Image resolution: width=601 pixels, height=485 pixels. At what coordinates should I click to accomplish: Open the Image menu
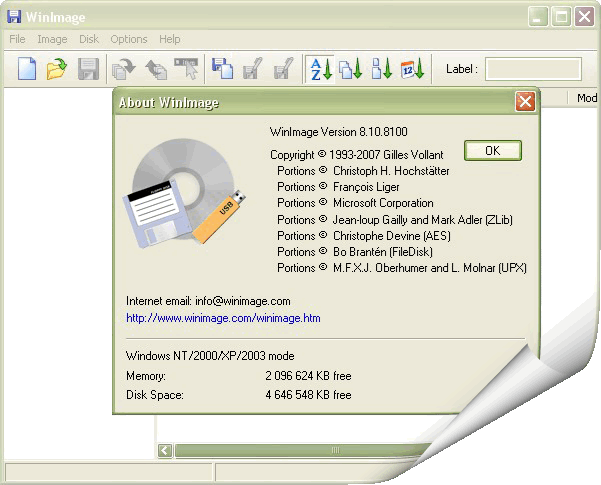pyautogui.click(x=52, y=39)
